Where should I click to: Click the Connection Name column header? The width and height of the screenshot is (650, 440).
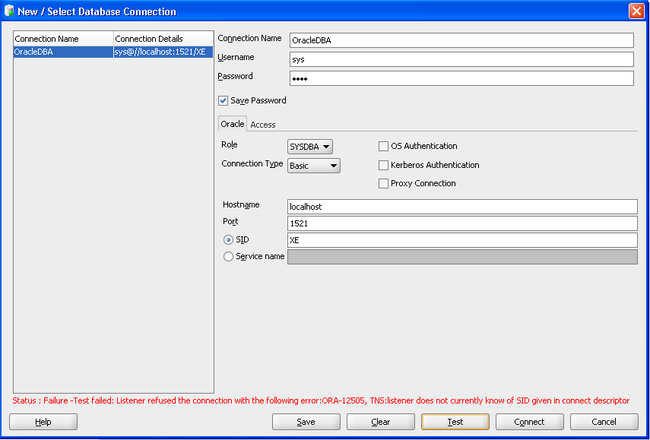pyautogui.click(x=63, y=39)
